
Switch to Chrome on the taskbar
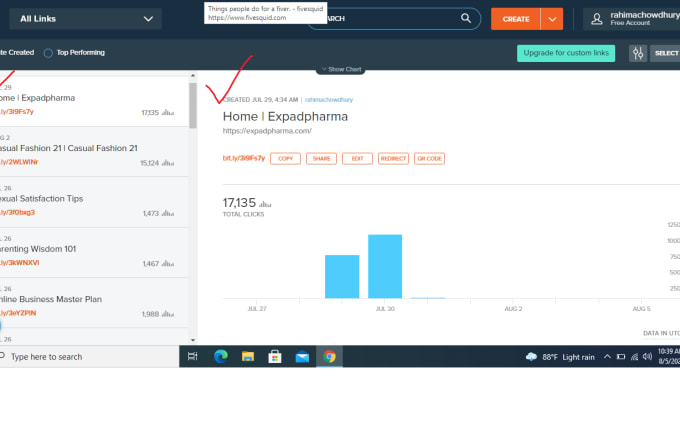pyautogui.click(x=329, y=356)
